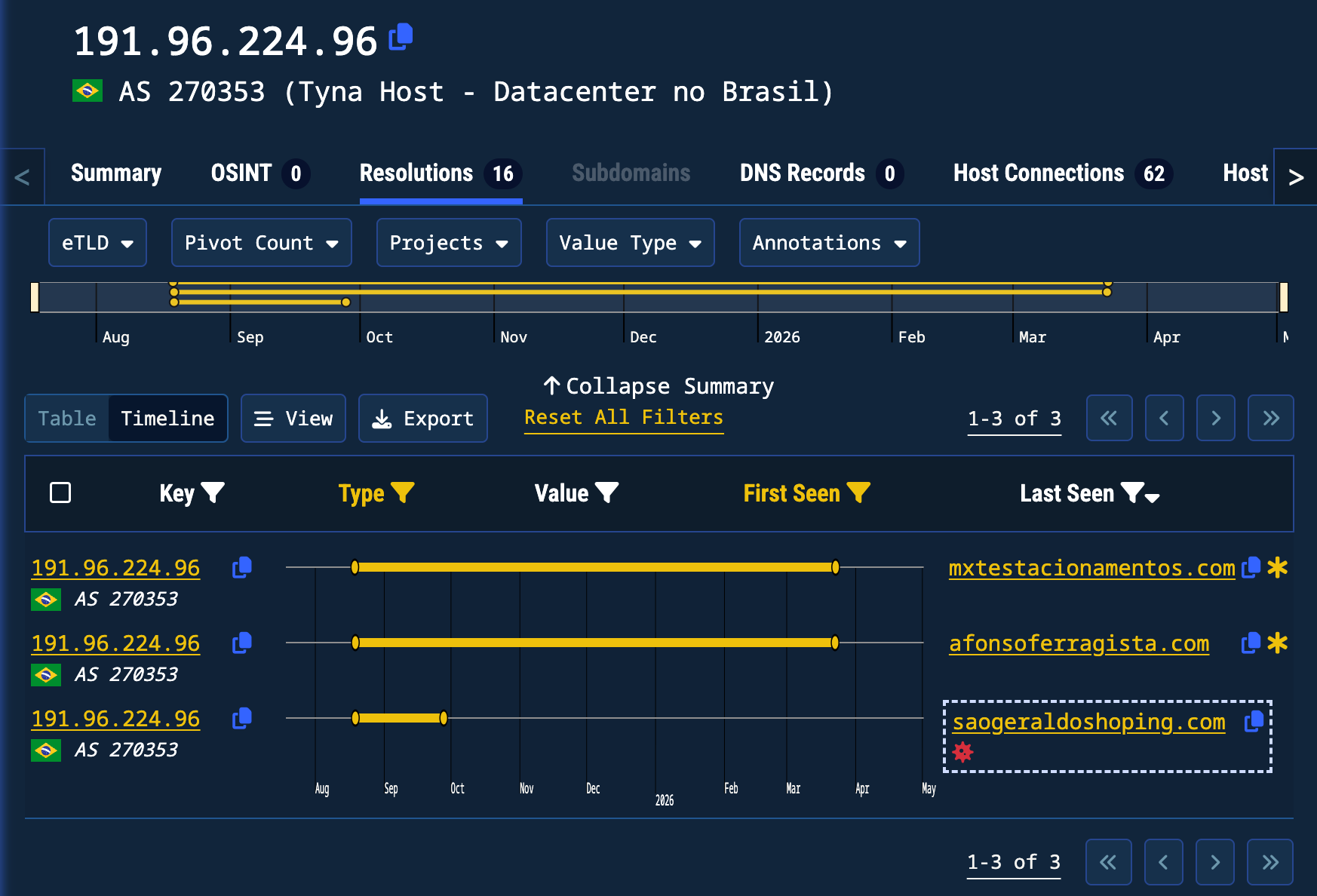
Task: Open the Projects filter dropdown
Action: 449,243
